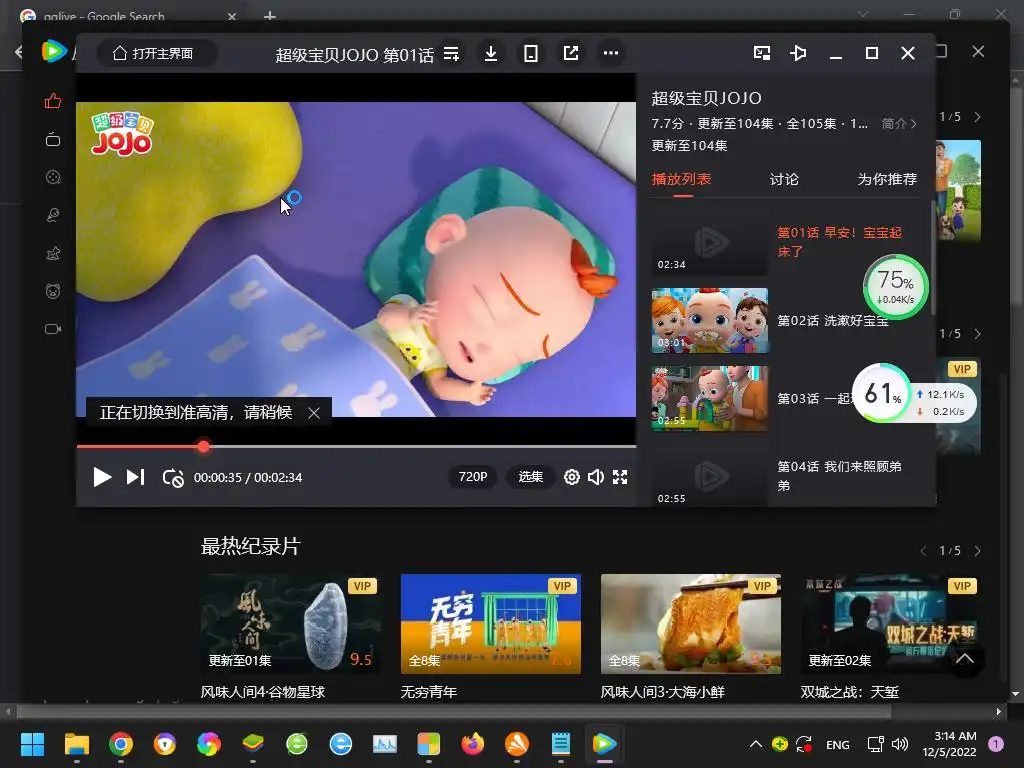Click the ENG language indicator
Image resolution: width=1024 pixels, height=768 pixels.
[x=838, y=745]
